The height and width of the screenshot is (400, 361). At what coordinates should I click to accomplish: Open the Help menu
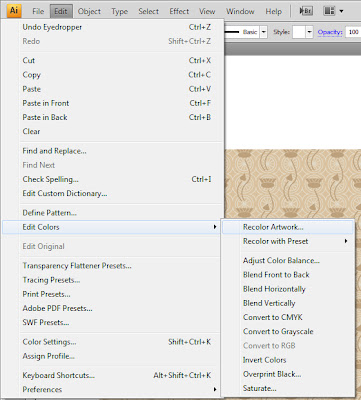(x=273, y=11)
